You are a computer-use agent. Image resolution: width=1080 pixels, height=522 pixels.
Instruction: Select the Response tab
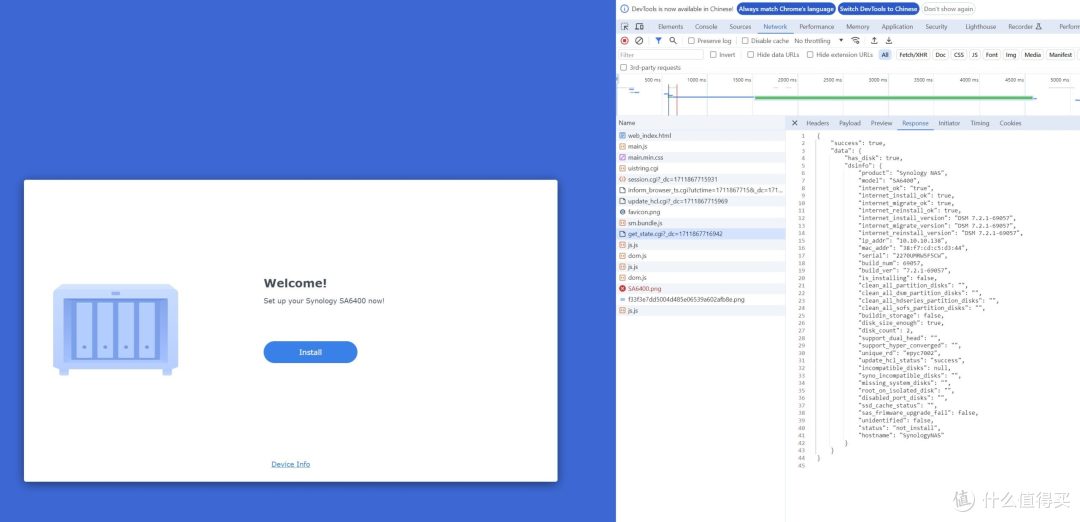[x=915, y=123]
